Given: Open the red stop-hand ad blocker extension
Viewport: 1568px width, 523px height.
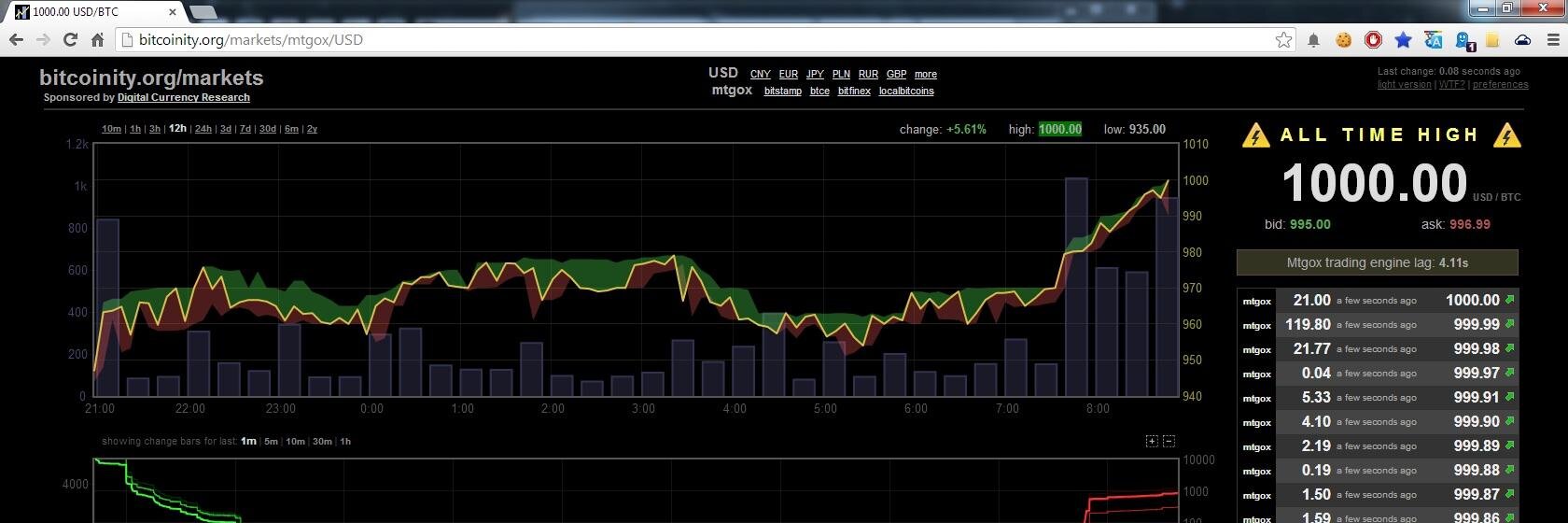Looking at the screenshot, I should click(x=1373, y=40).
